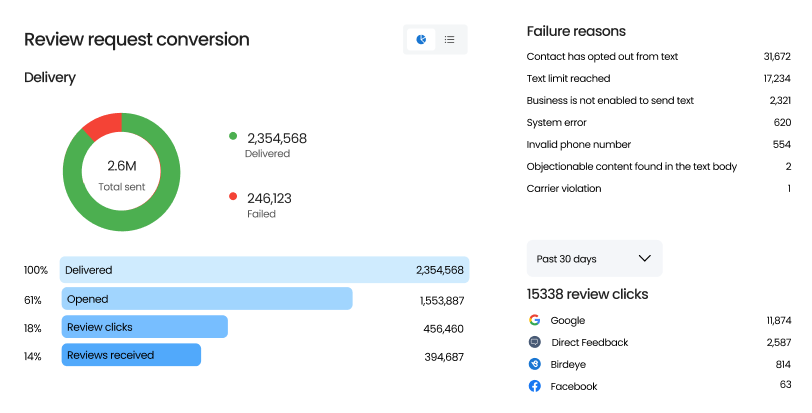This screenshot has height=413, width=812.
Task: Click the 31,672 failure count
Action: [x=777, y=56]
